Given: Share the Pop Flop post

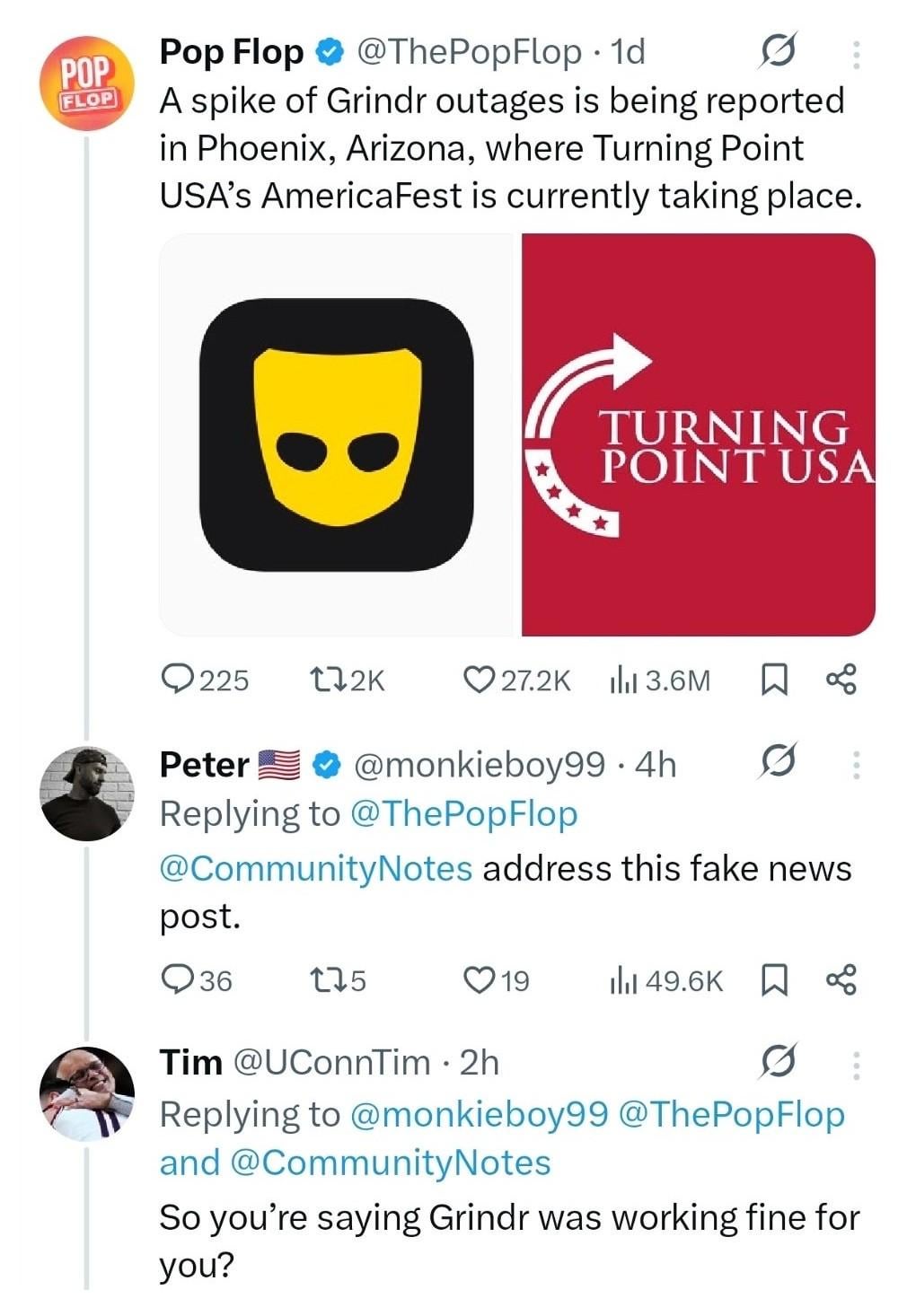Looking at the screenshot, I should coord(841,680).
